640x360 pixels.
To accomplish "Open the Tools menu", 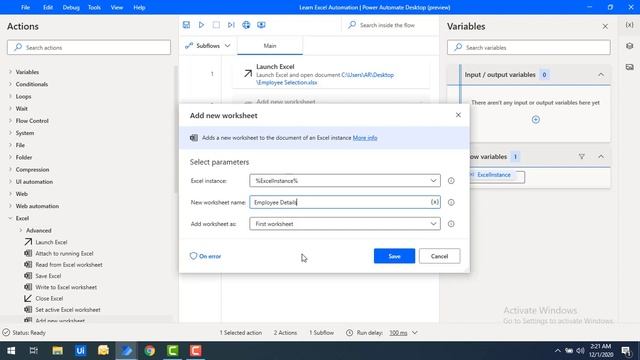I will point(94,7).
